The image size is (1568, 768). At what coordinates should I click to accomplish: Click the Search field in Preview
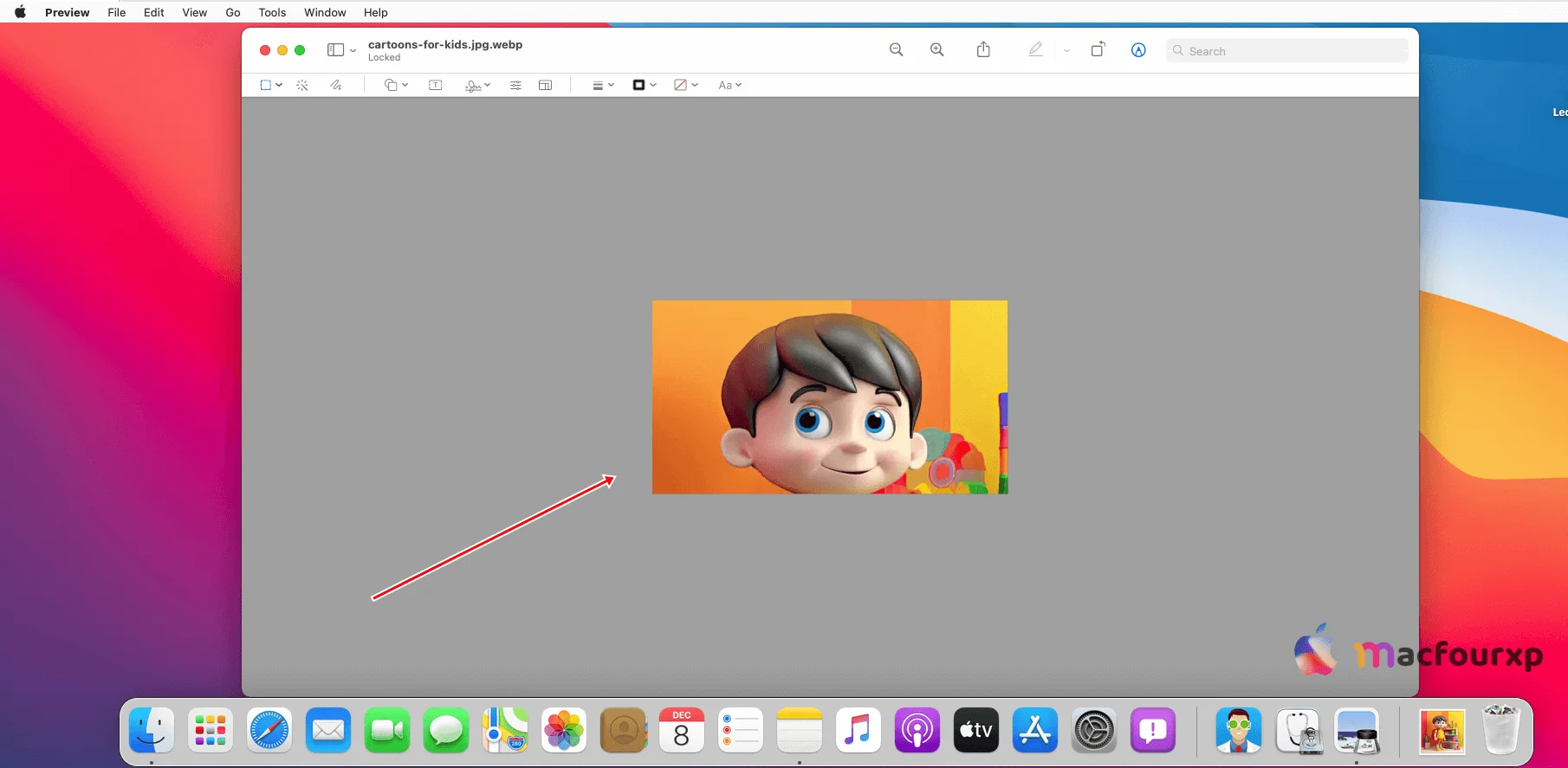[1286, 51]
